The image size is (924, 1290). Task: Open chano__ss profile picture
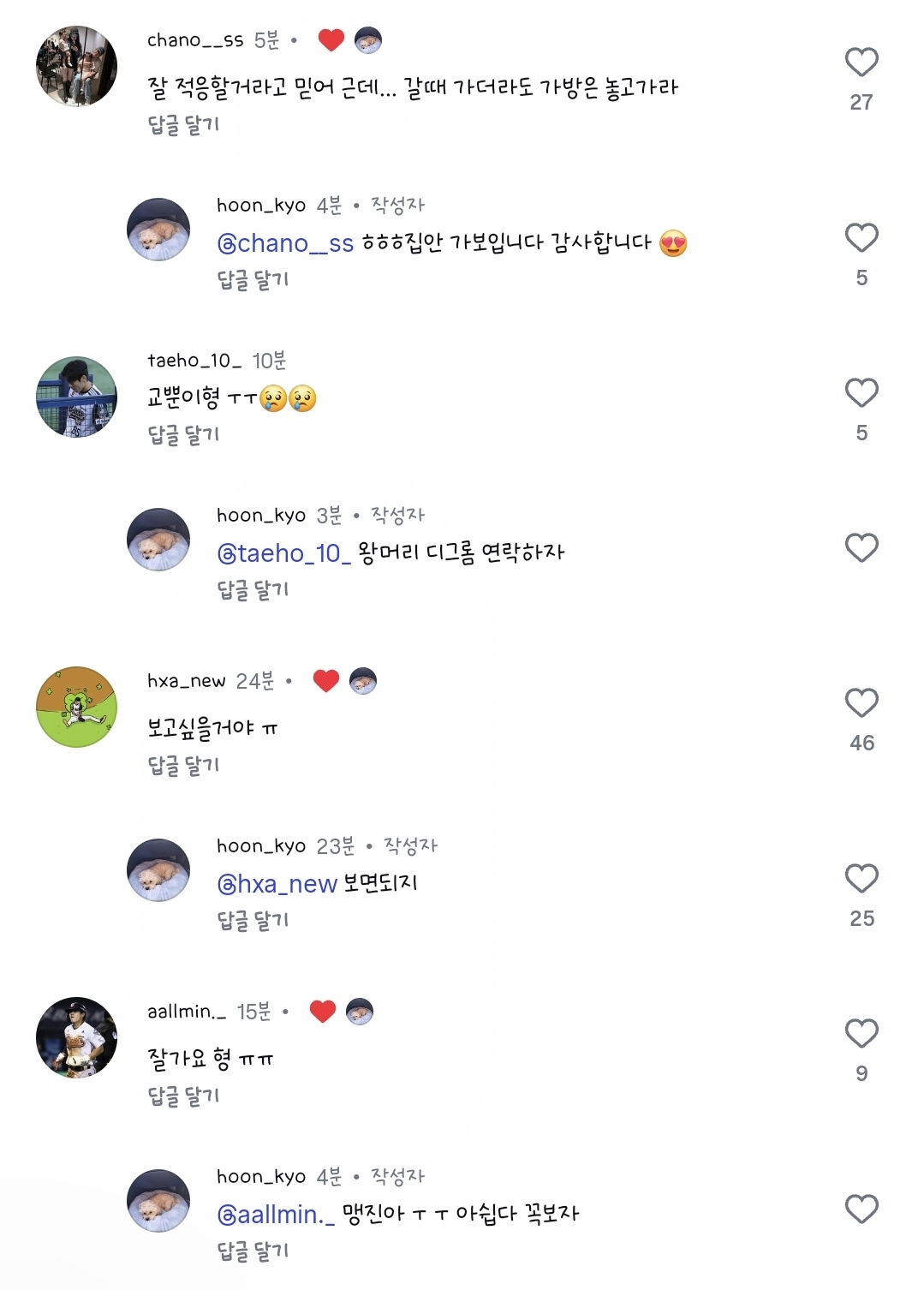click(x=76, y=67)
